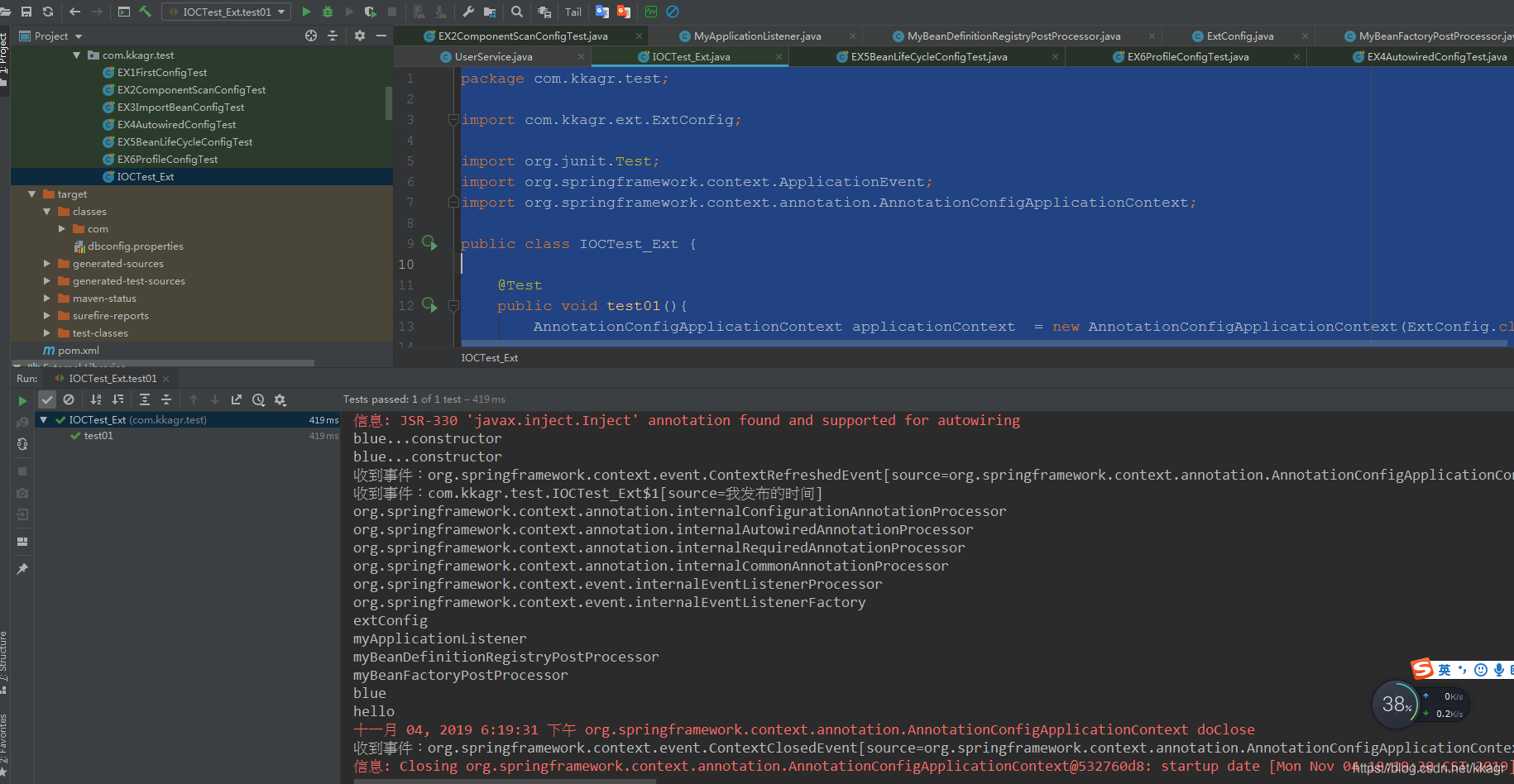Run with coverage via the shield icon
The width and height of the screenshot is (1514, 784).
coord(370,12)
